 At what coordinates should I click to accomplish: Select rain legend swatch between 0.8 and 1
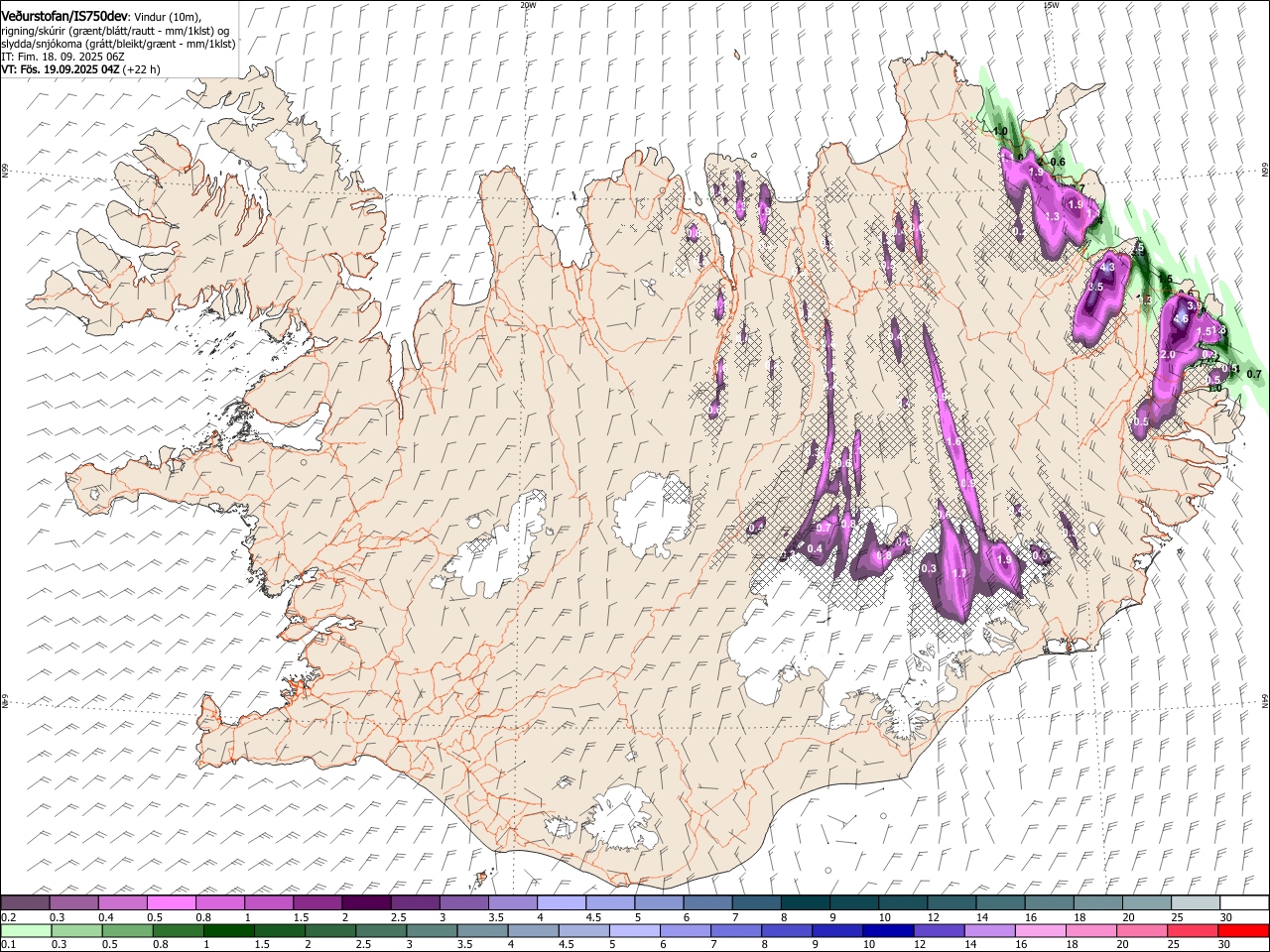(x=179, y=930)
